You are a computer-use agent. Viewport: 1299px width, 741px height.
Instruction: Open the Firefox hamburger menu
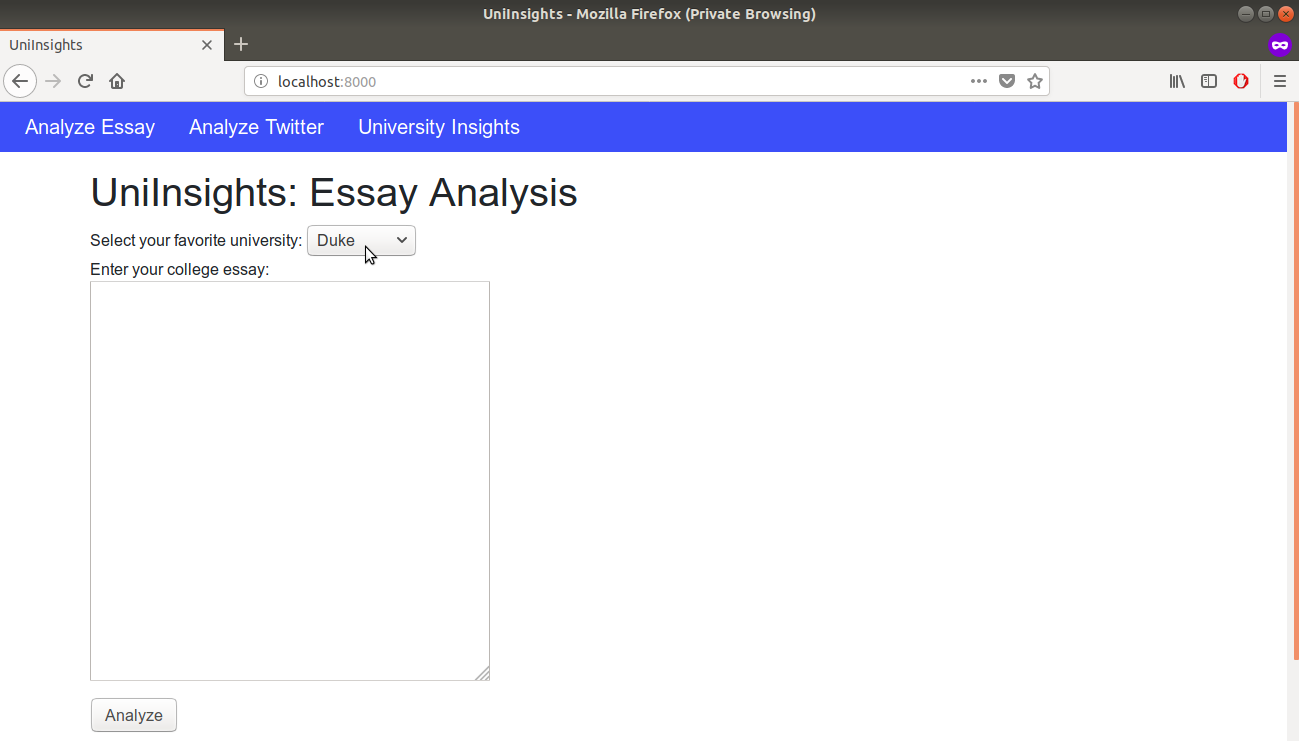[x=1280, y=81]
